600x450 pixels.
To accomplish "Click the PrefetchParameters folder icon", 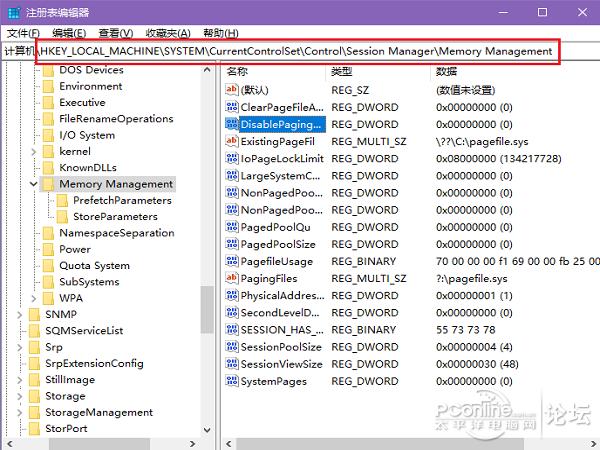I will (62, 201).
